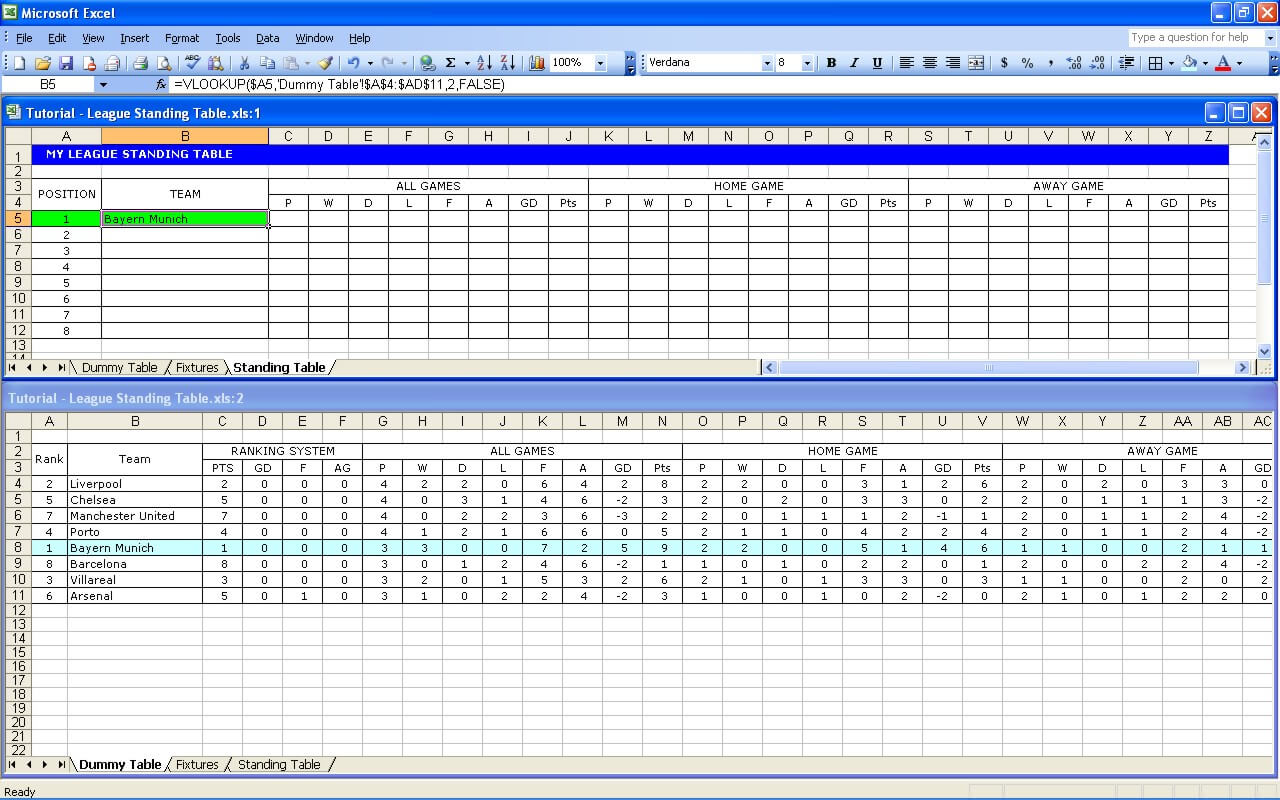Image resolution: width=1280 pixels, height=800 pixels.
Task: Apply Currency dollar style
Action: click(1004, 63)
